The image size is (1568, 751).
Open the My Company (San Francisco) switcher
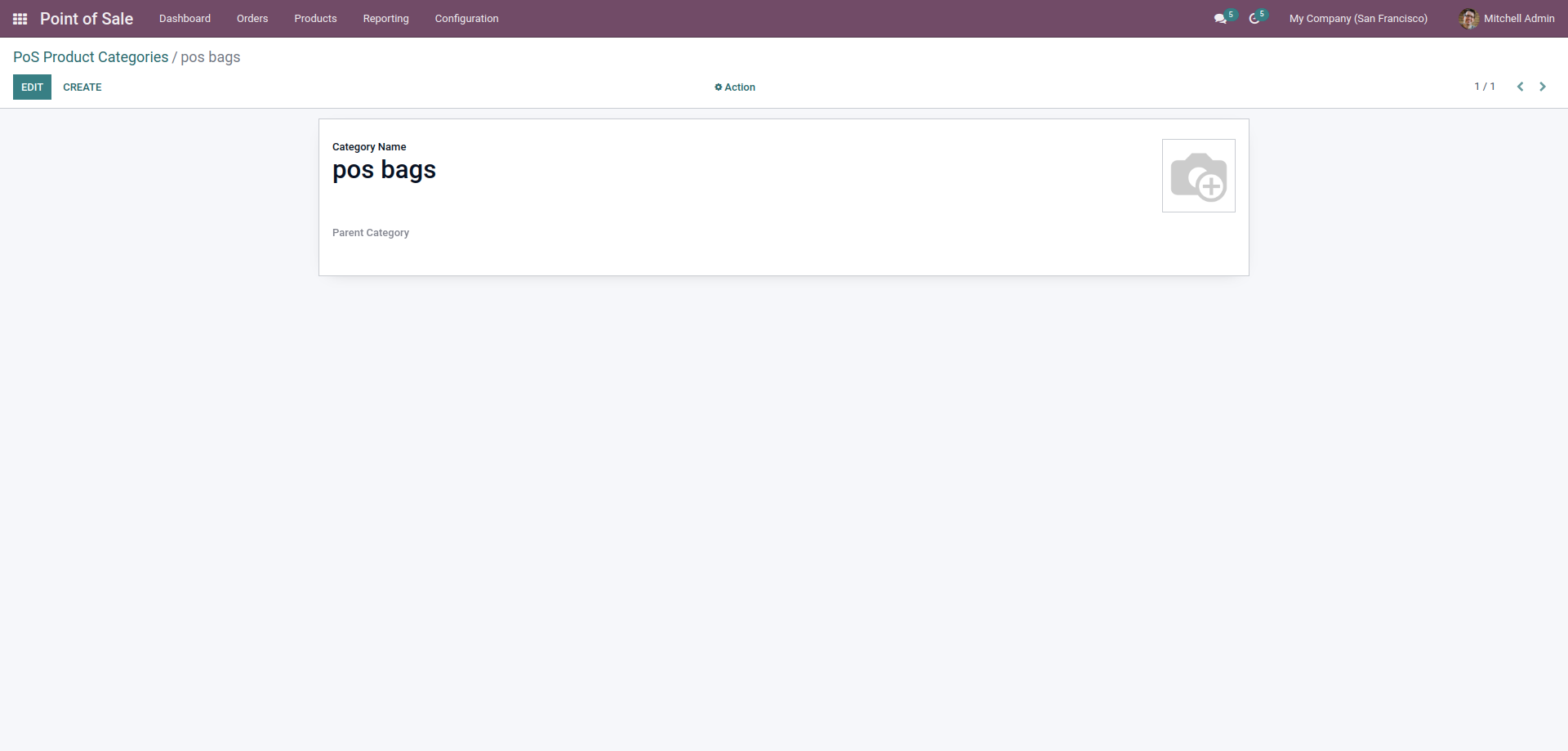(1358, 19)
